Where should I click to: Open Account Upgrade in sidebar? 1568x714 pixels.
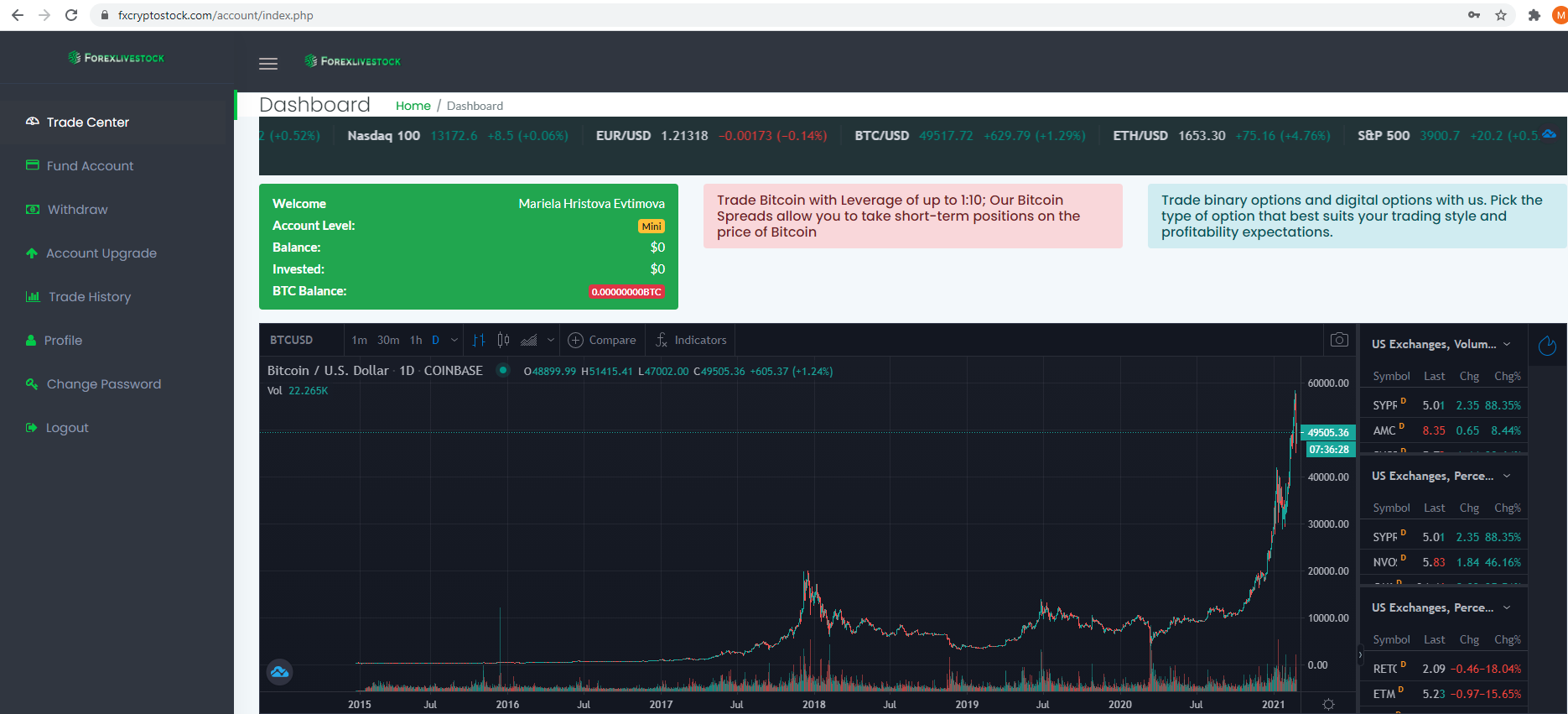pyautogui.click(x=101, y=253)
